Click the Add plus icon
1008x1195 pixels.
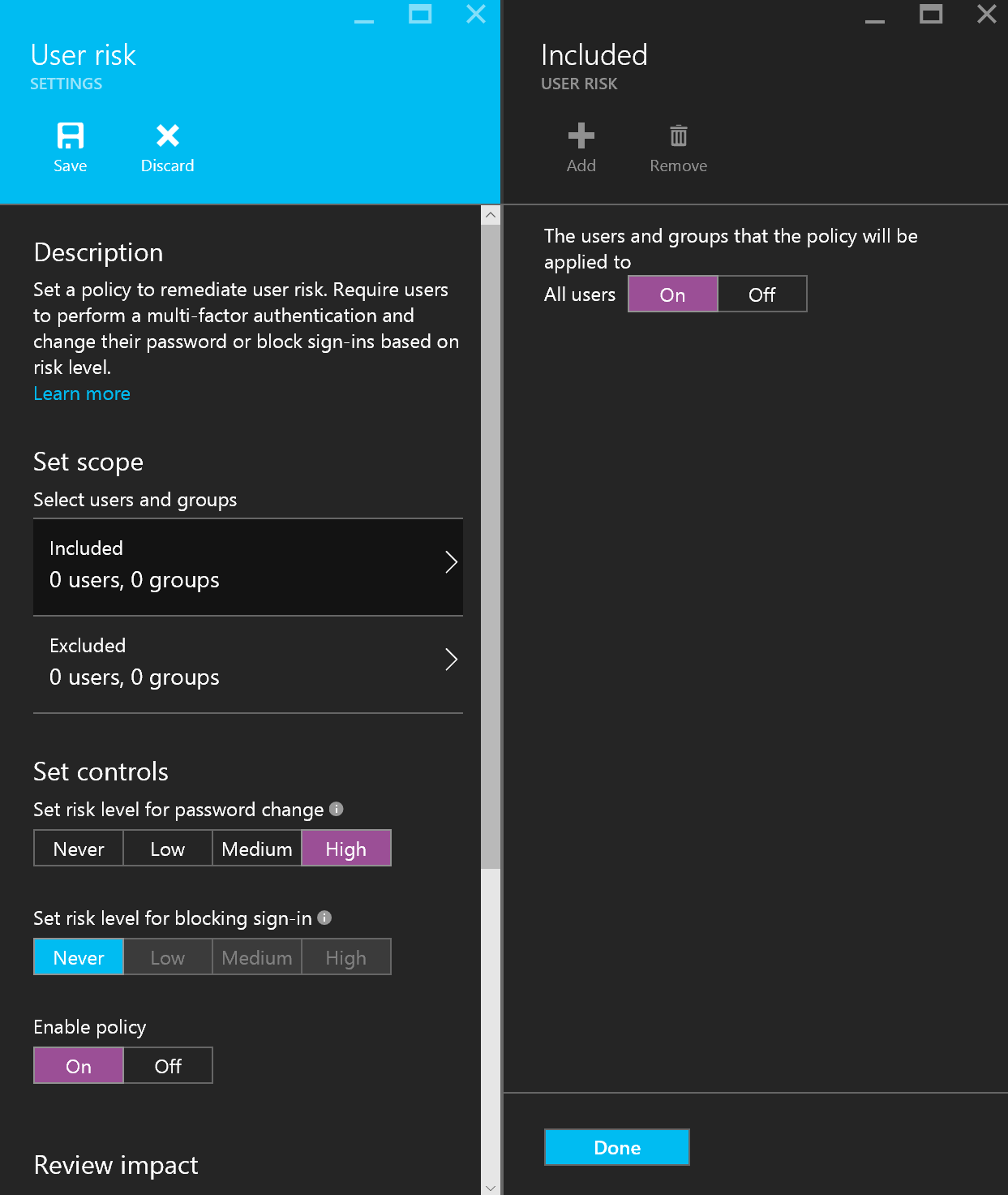point(581,135)
